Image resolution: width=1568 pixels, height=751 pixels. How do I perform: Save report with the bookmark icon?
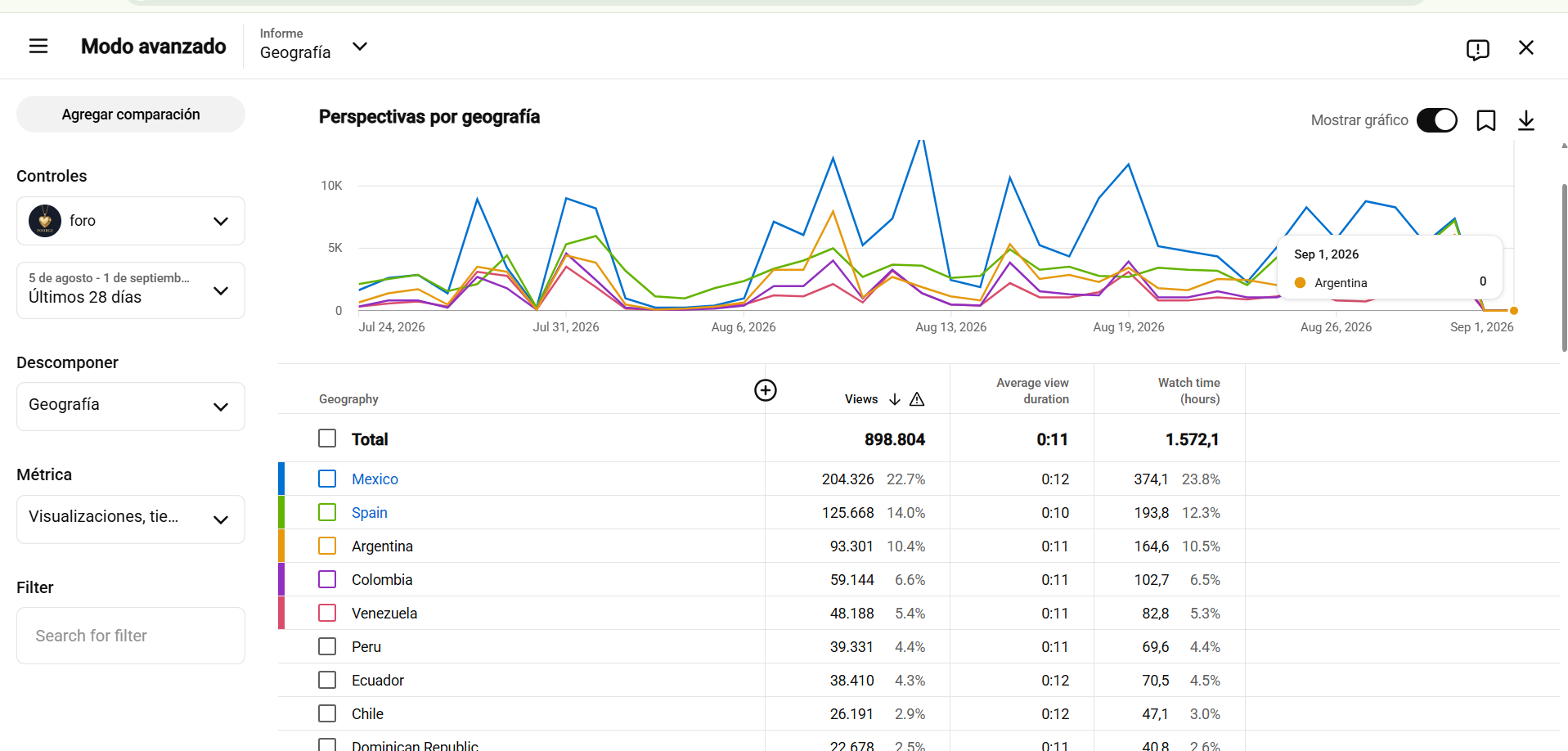tap(1485, 120)
